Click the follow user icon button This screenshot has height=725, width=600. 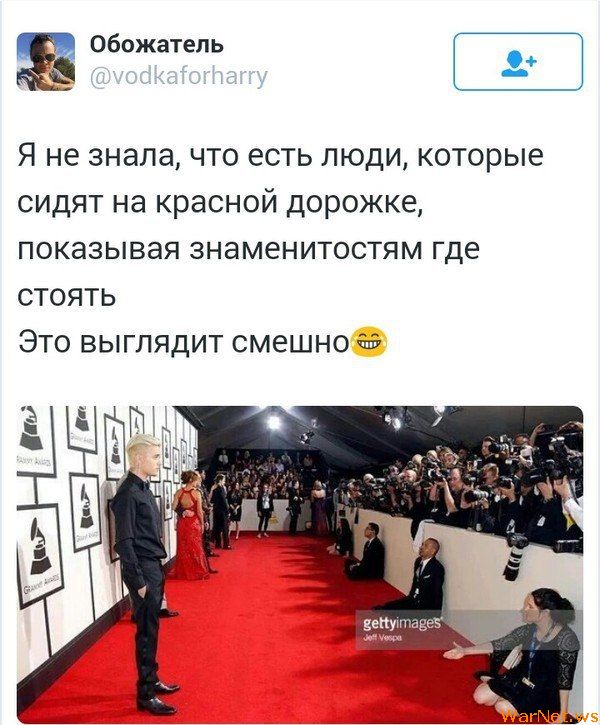518,61
